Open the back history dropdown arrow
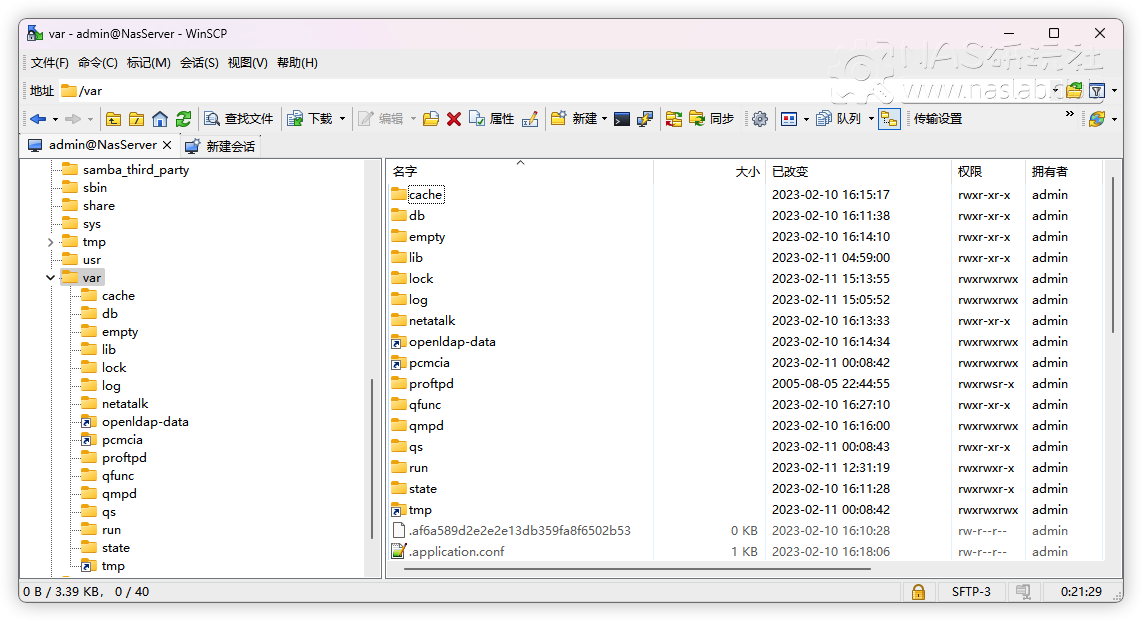The image size is (1142, 621). [x=55, y=119]
